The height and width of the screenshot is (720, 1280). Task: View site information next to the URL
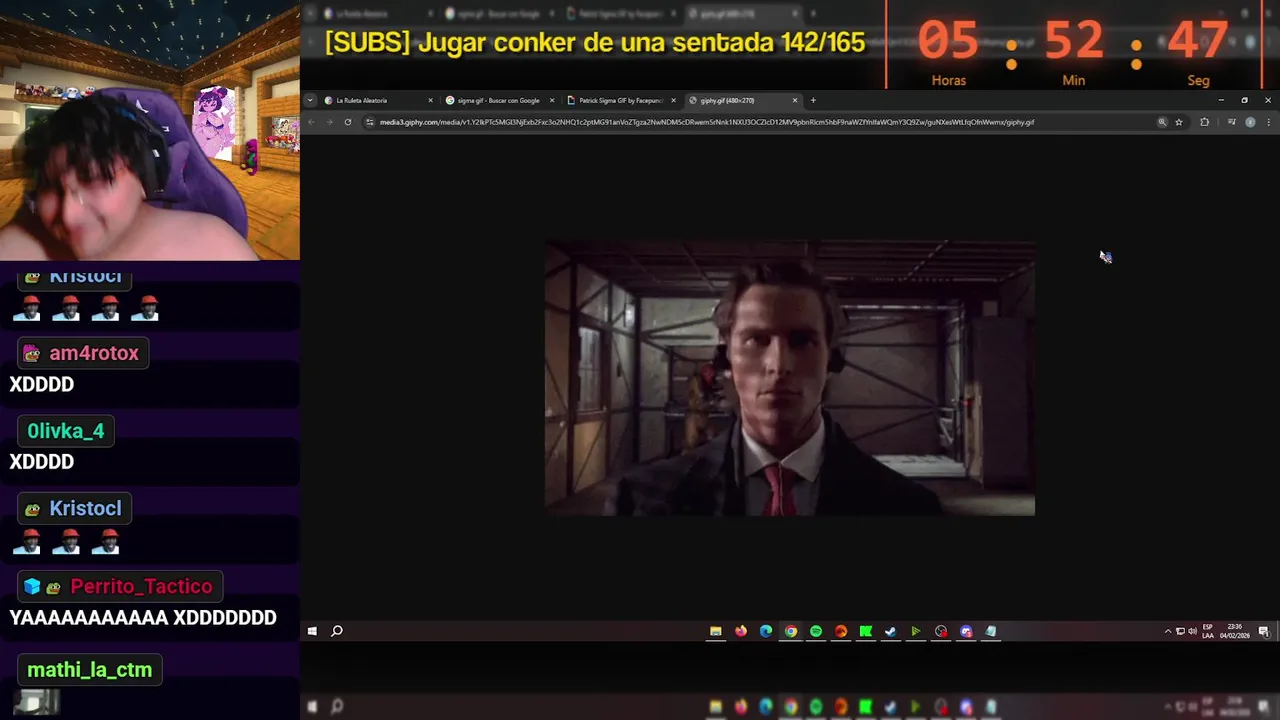coord(370,122)
